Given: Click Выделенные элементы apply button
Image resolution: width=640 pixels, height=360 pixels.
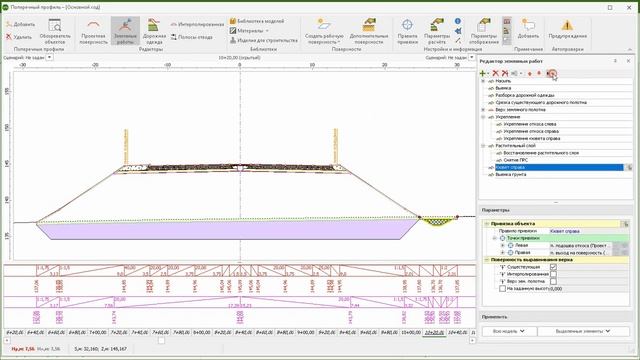Looking at the screenshot, I should (584, 331).
